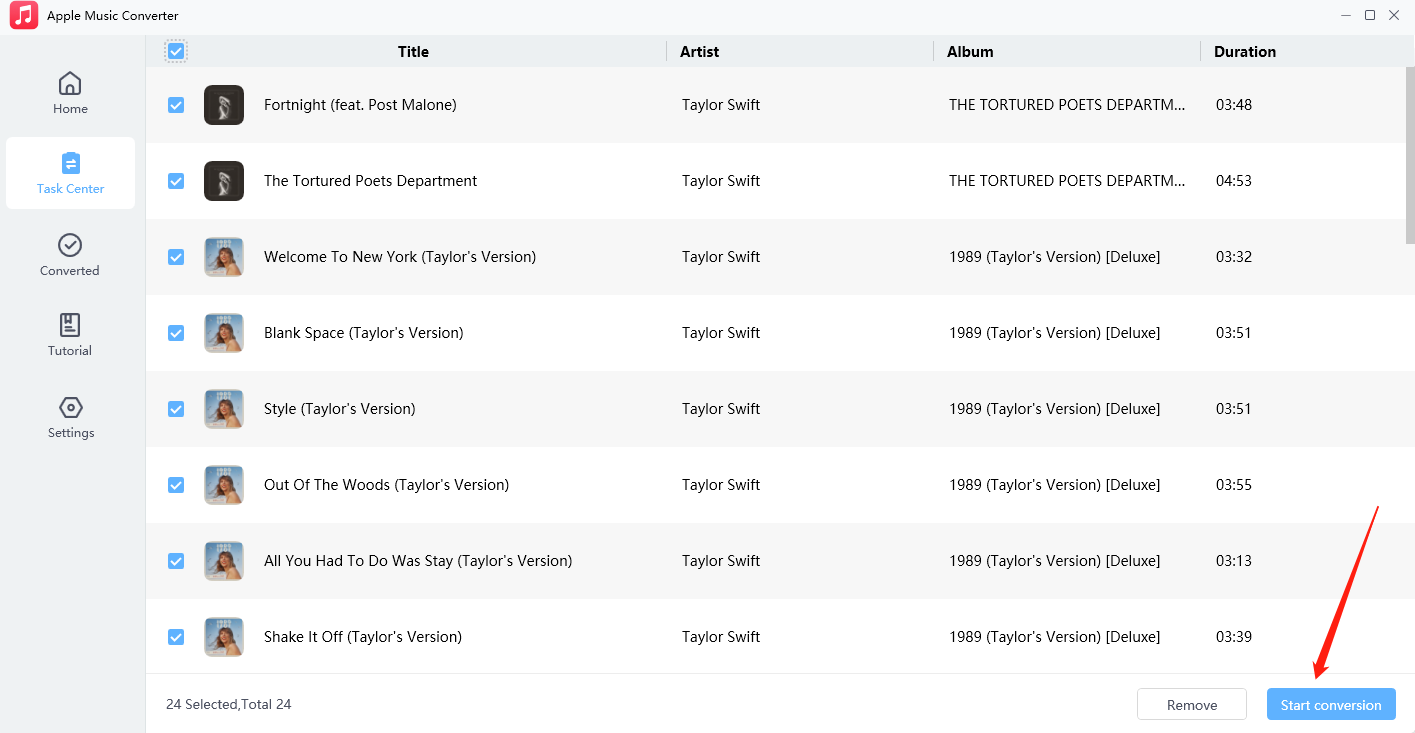This screenshot has width=1415, height=733.
Task: Click the Fortnight album cover thumbnail
Action: (x=224, y=105)
